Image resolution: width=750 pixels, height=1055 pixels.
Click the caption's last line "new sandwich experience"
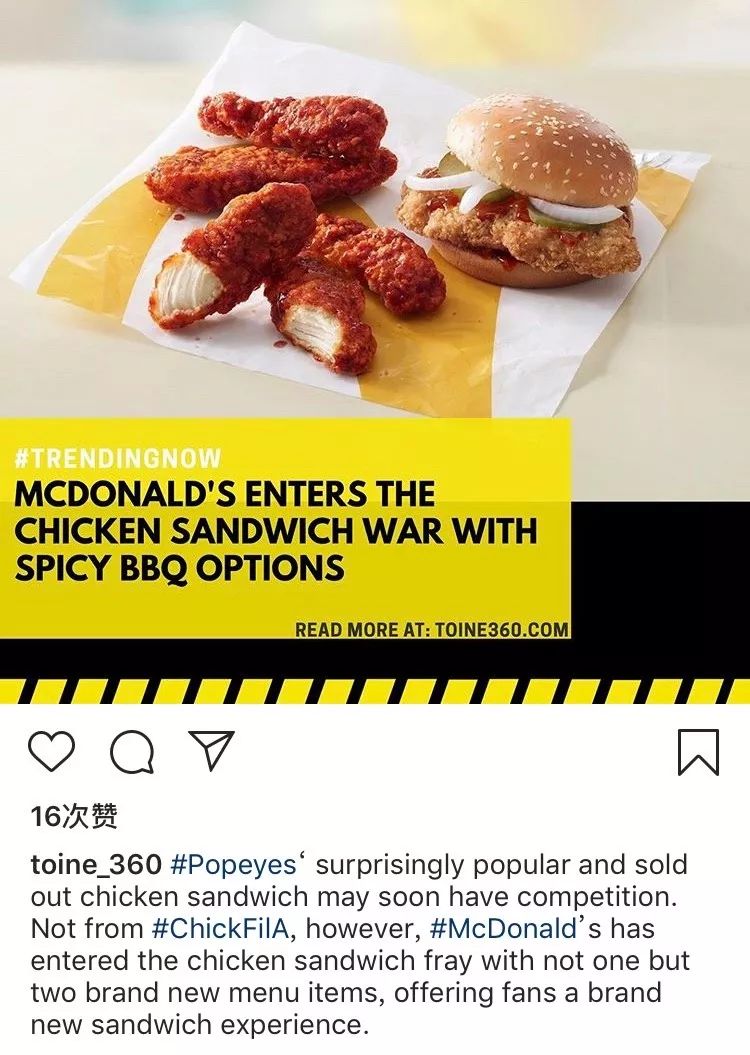pyautogui.click(x=199, y=1025)
